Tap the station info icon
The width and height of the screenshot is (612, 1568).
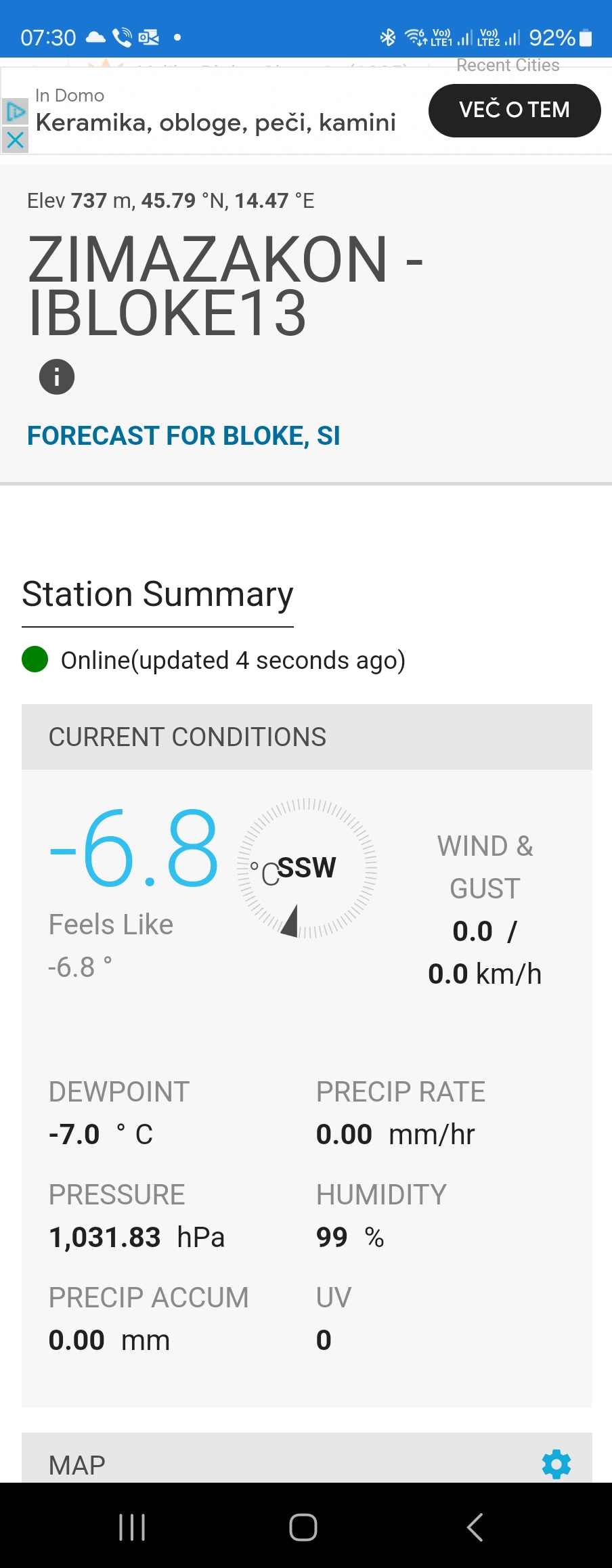[x=57, y=376]
